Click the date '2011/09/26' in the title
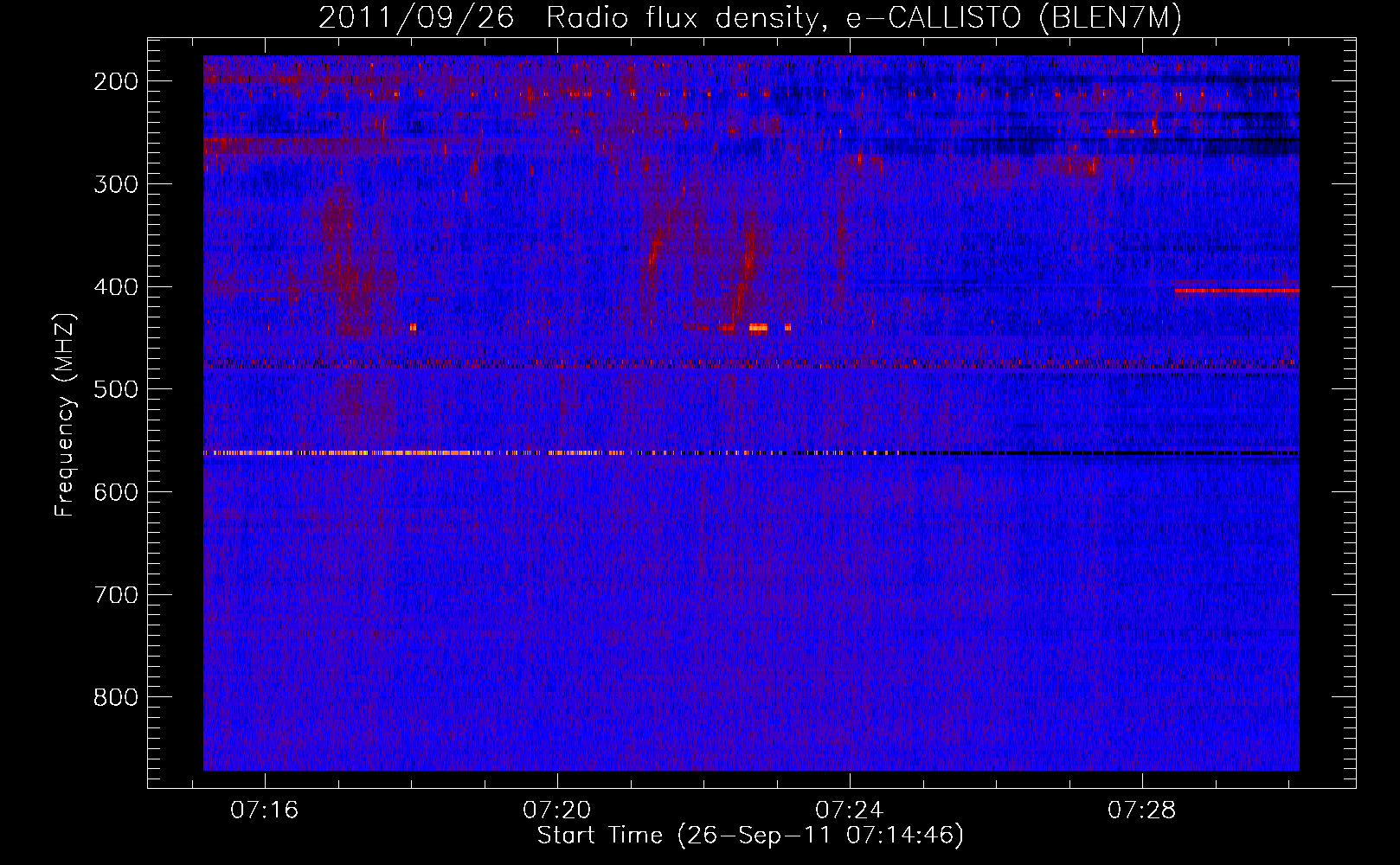The image size is (1400, 865). pos(416,17)
